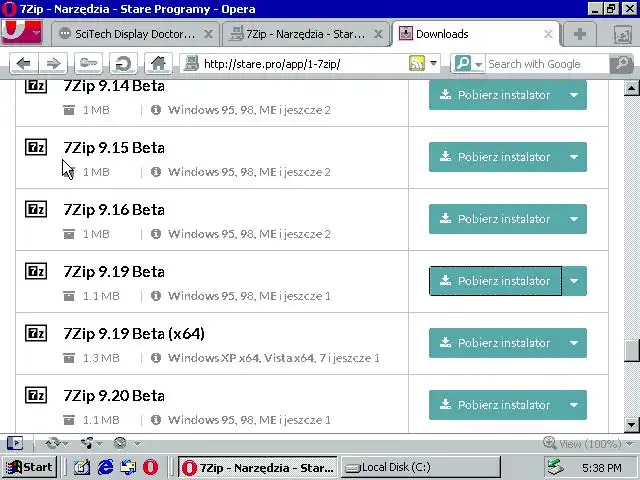Screen dimensions: 640x480
Task: Click the 1.3 MB size text
Action: coord(101,358)
